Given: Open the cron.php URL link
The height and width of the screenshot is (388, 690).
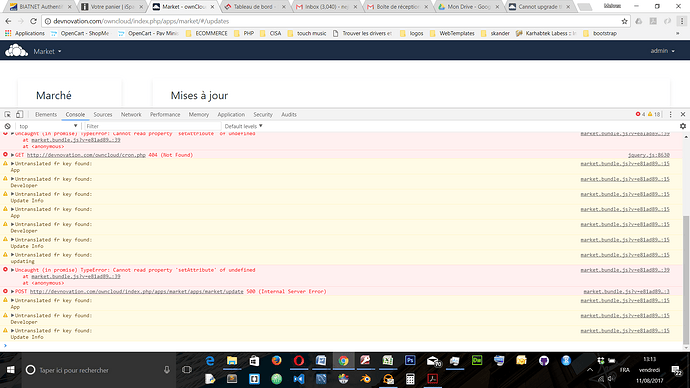Looking at the screenshot, I should pyautogui.click(x=86, y=155).
